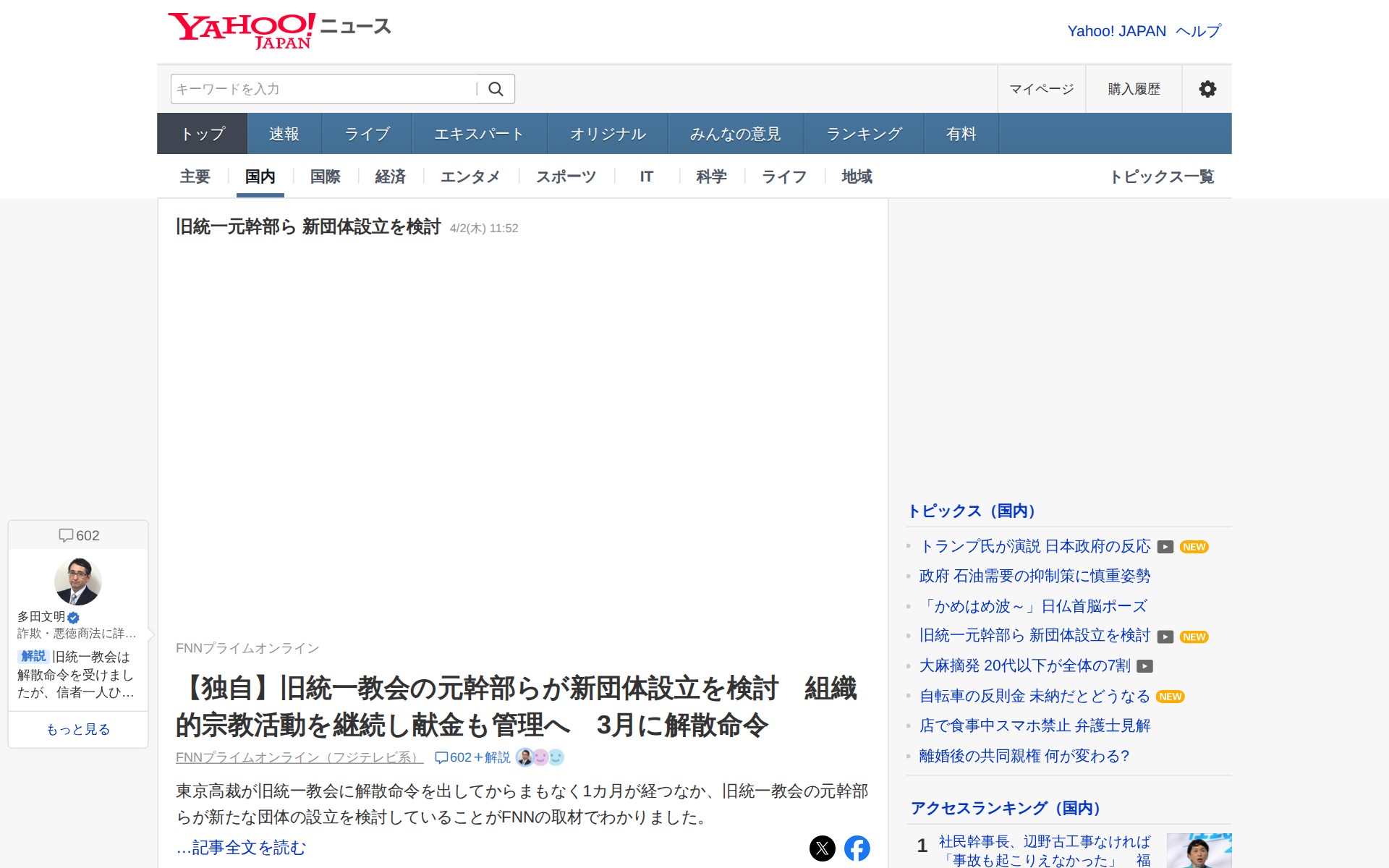Expand article via …記事全文を読む
The height and width of the screenshot is (868, 1389).
[241, 847]
